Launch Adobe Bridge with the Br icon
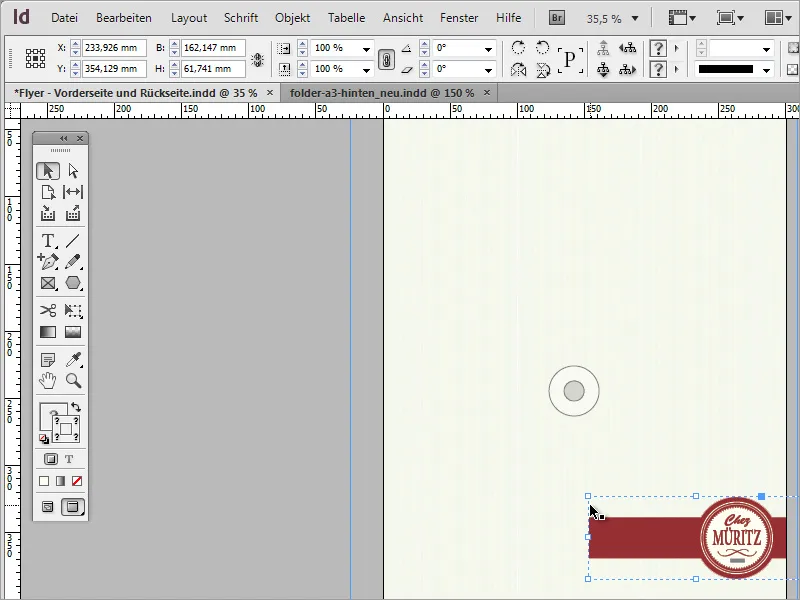This screenshot has height=600, width=800. click(556, 17)
